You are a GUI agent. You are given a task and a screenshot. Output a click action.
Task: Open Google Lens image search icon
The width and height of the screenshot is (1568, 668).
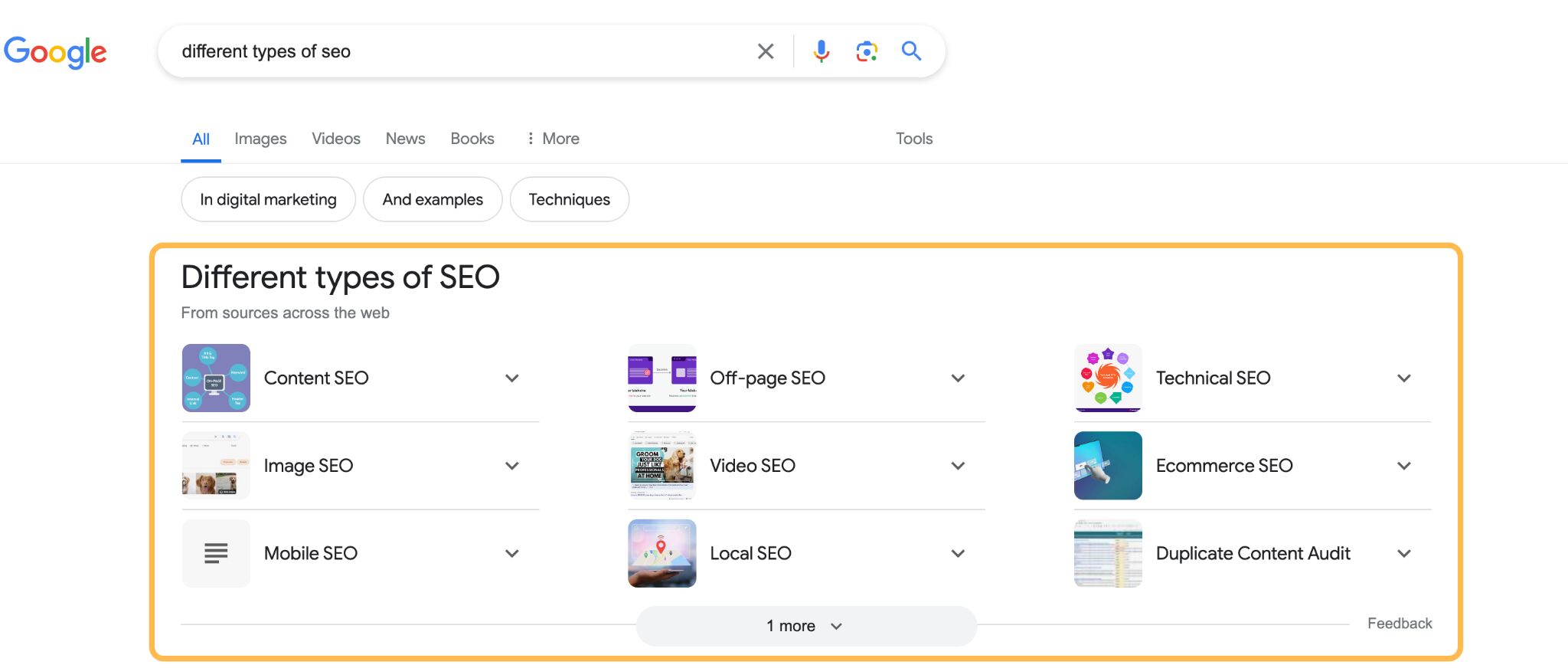867,51
